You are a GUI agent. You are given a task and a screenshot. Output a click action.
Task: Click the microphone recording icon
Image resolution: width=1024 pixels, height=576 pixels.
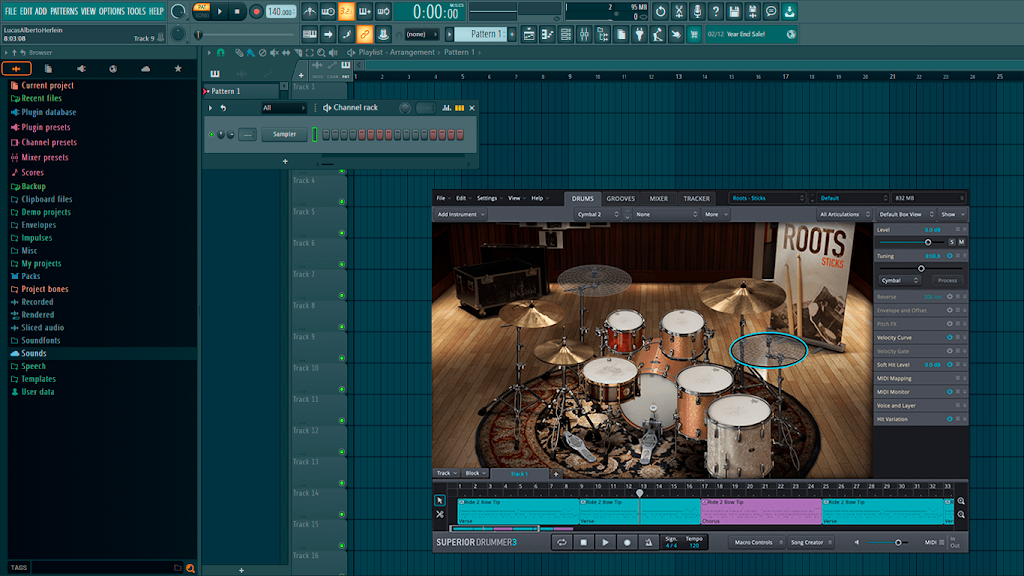point(697,11)
